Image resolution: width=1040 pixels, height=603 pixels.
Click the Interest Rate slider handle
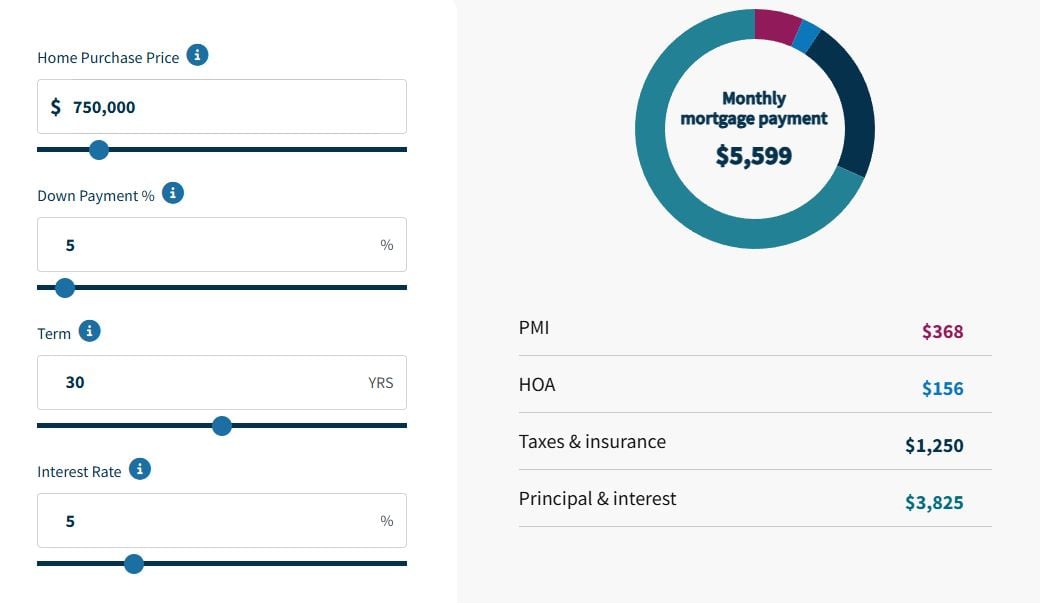[134, 564]
